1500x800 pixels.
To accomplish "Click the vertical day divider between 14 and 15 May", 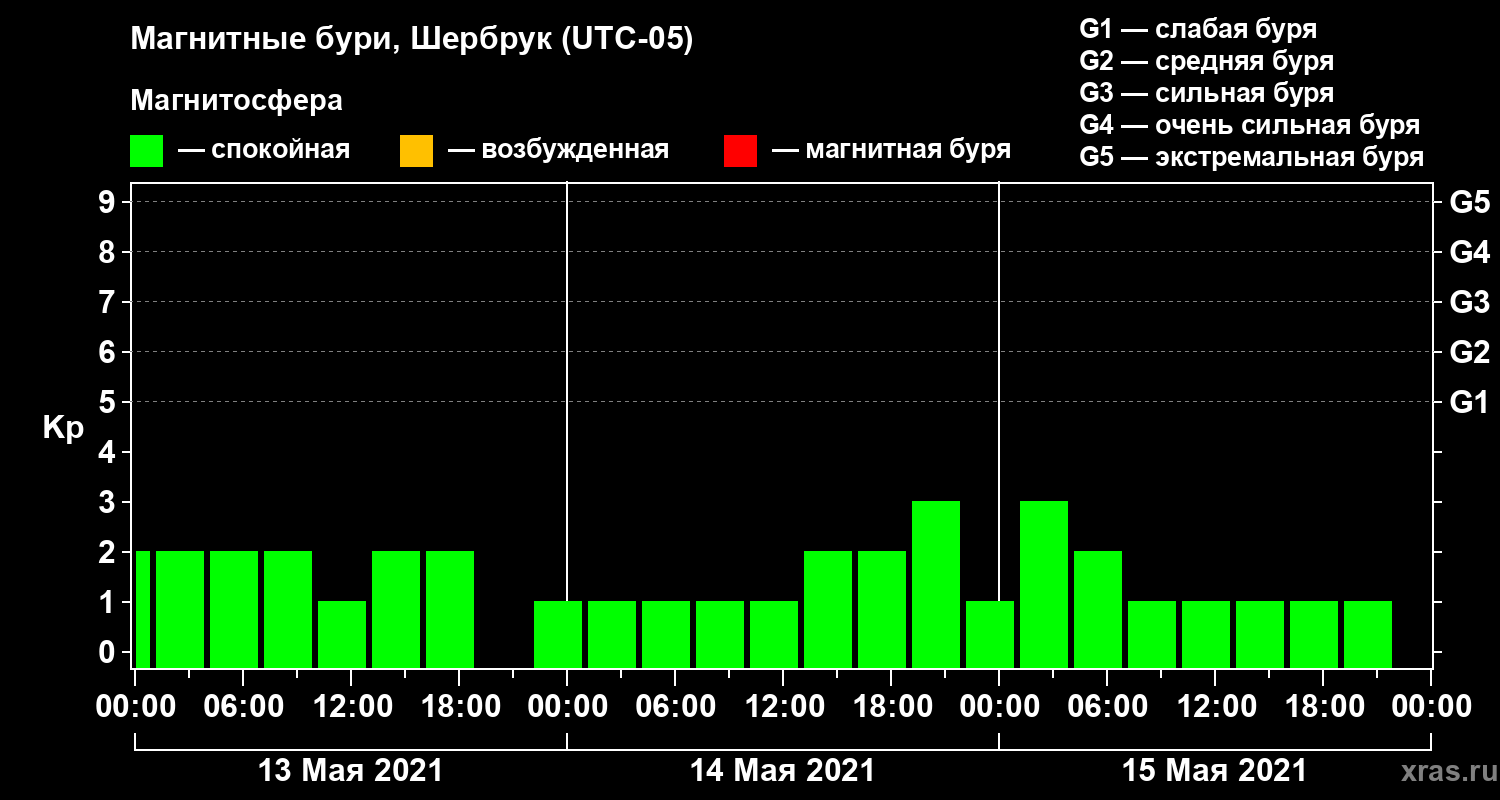I will [x=999, y=425].
